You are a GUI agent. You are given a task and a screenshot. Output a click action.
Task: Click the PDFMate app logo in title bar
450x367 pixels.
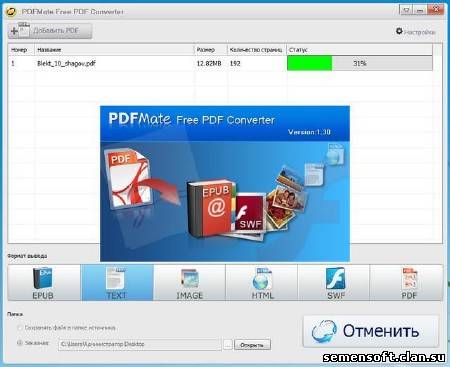pyautogui.click(x=11, y=12)
